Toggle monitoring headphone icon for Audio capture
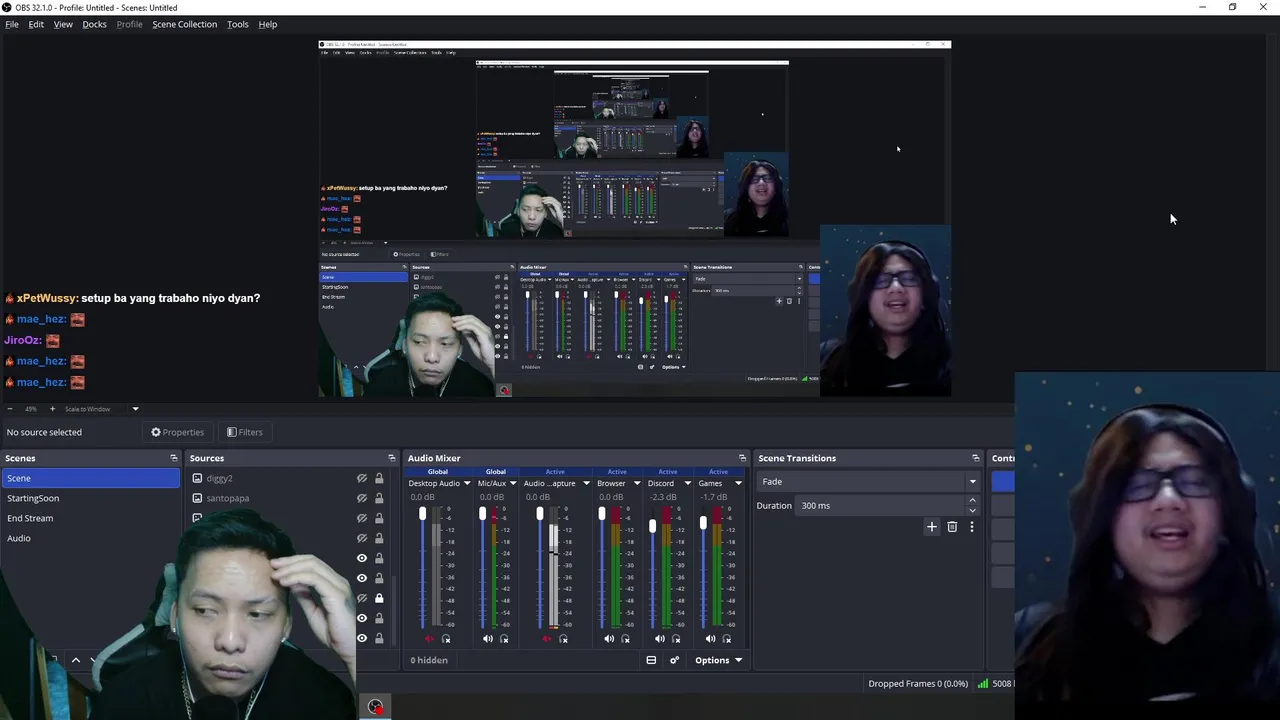 click(563, 639)
